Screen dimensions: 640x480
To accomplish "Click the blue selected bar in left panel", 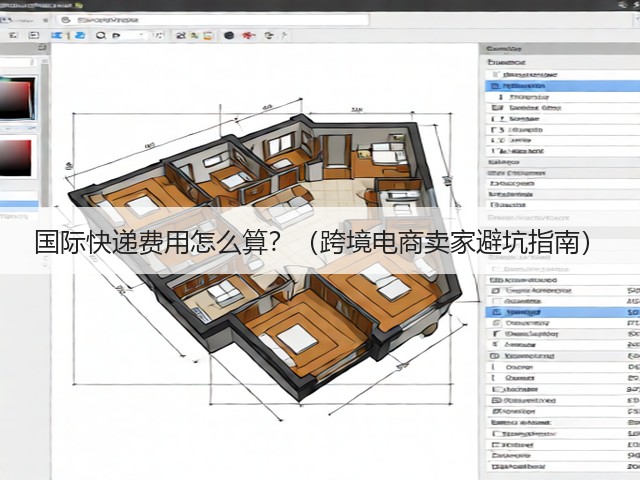I will 19,204.
